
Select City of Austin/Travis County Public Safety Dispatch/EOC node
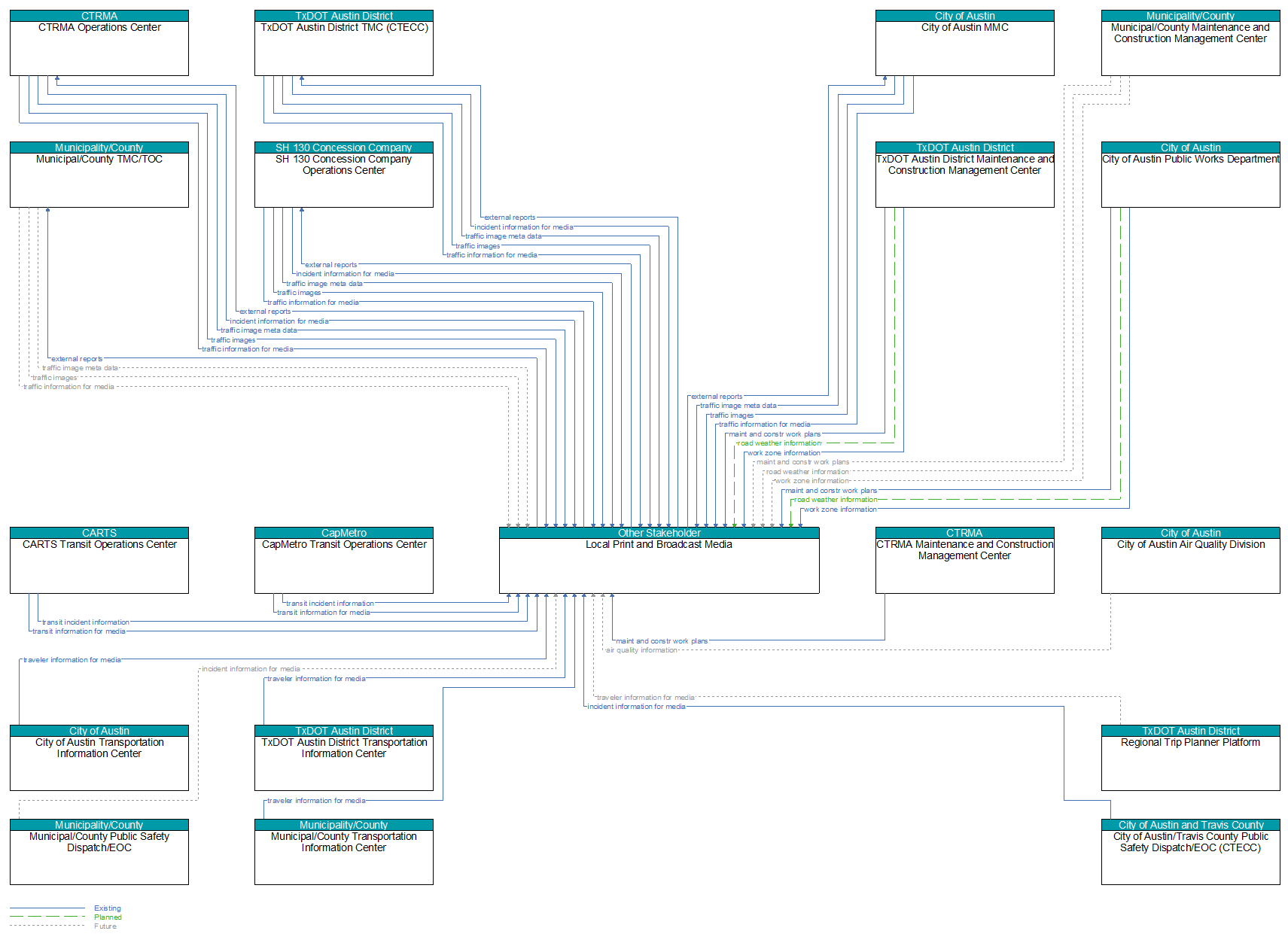[1190, 852]
